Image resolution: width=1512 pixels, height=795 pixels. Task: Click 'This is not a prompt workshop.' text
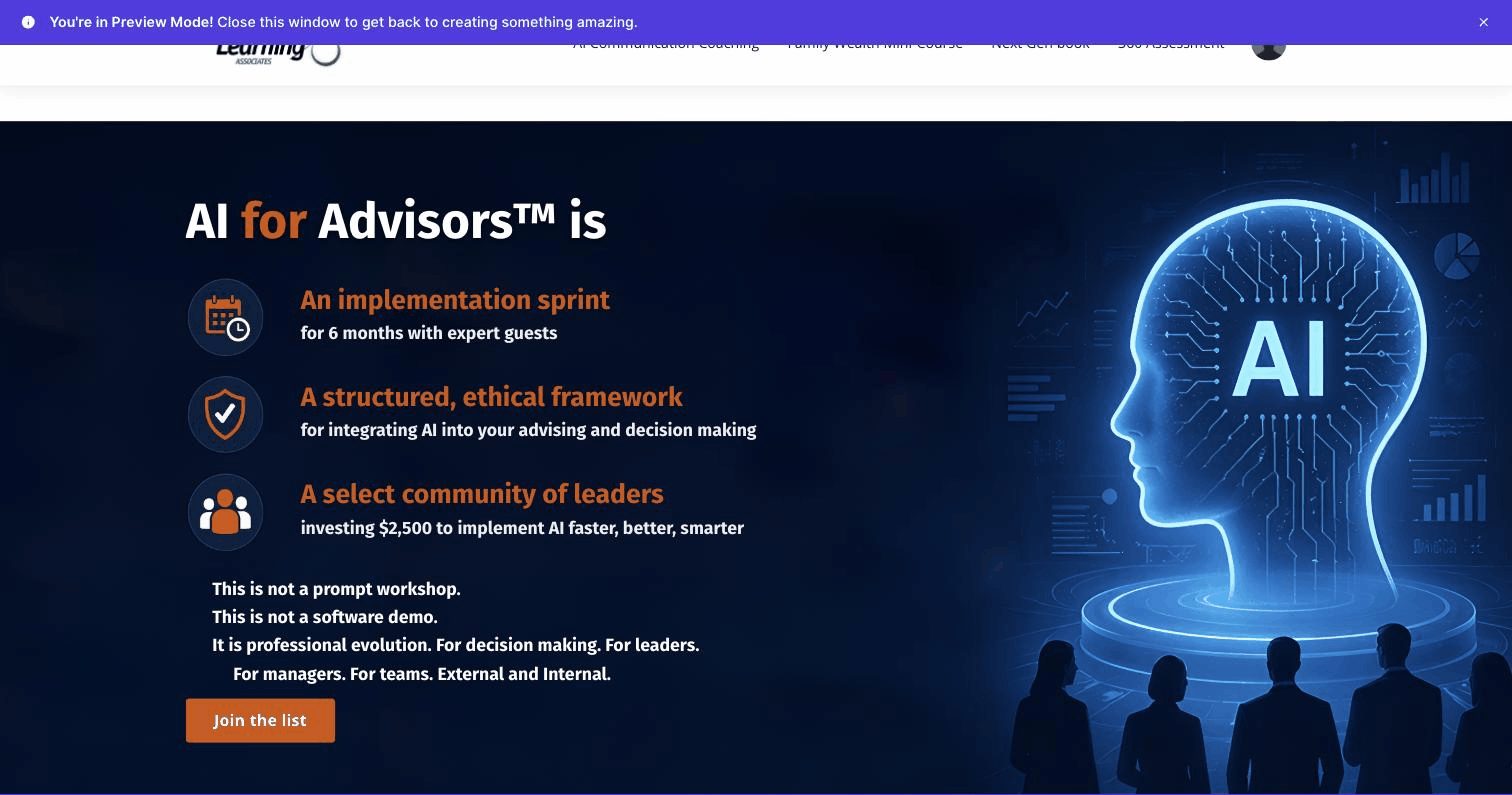click(336, 589)
